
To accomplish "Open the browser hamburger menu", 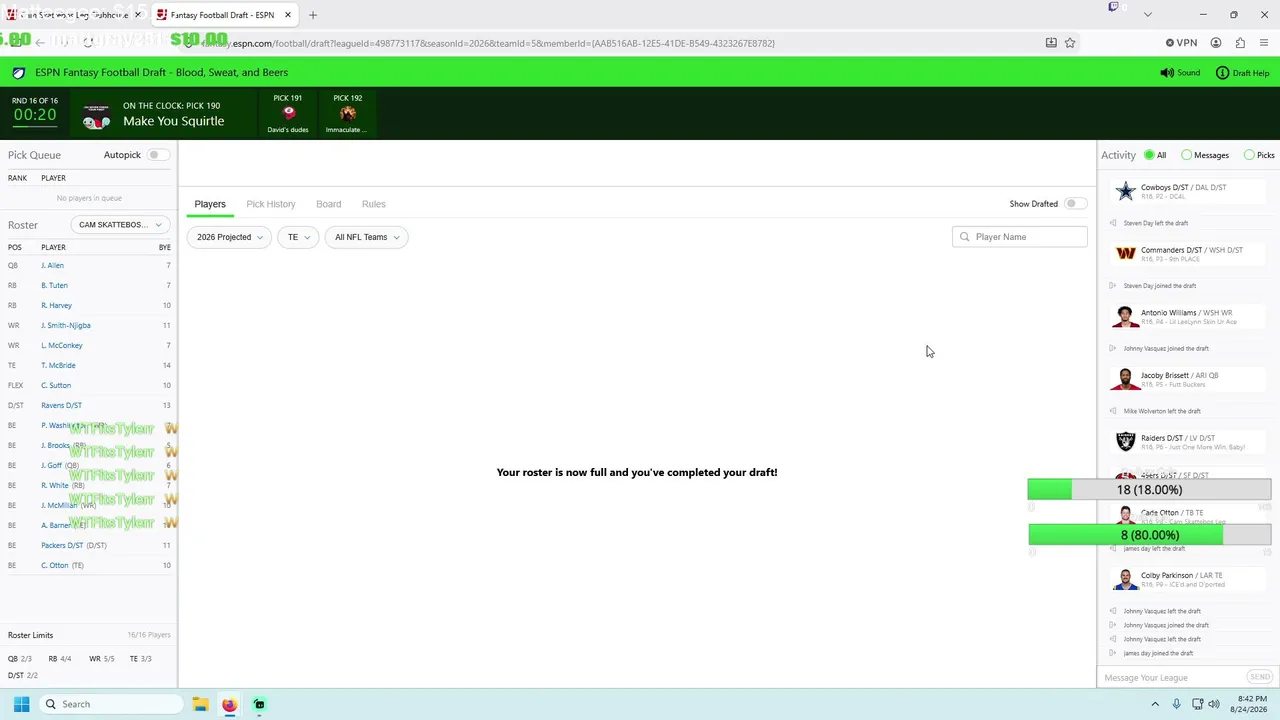I will tap(1265, 43).
